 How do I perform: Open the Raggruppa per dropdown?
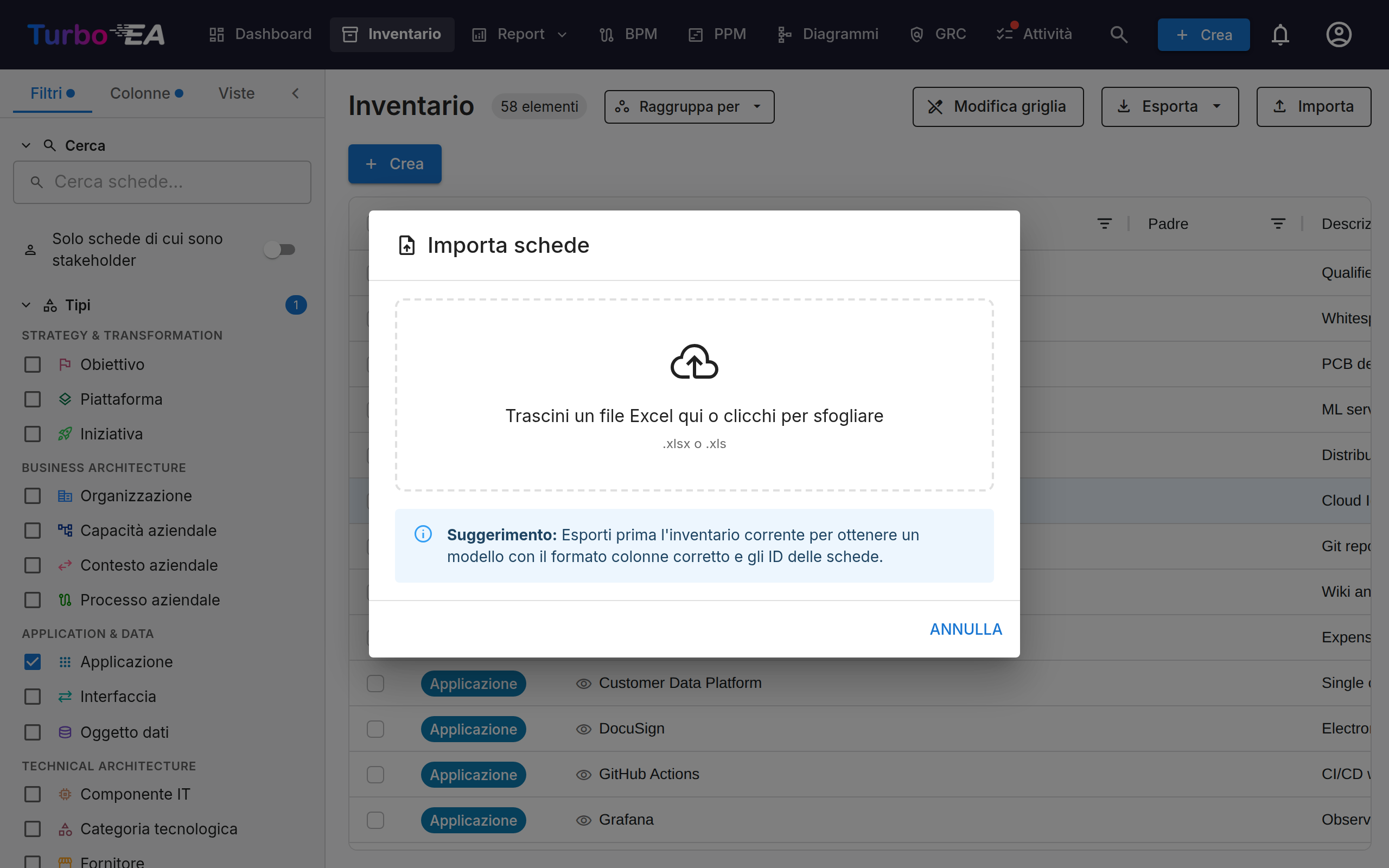[x=689, y=107]
